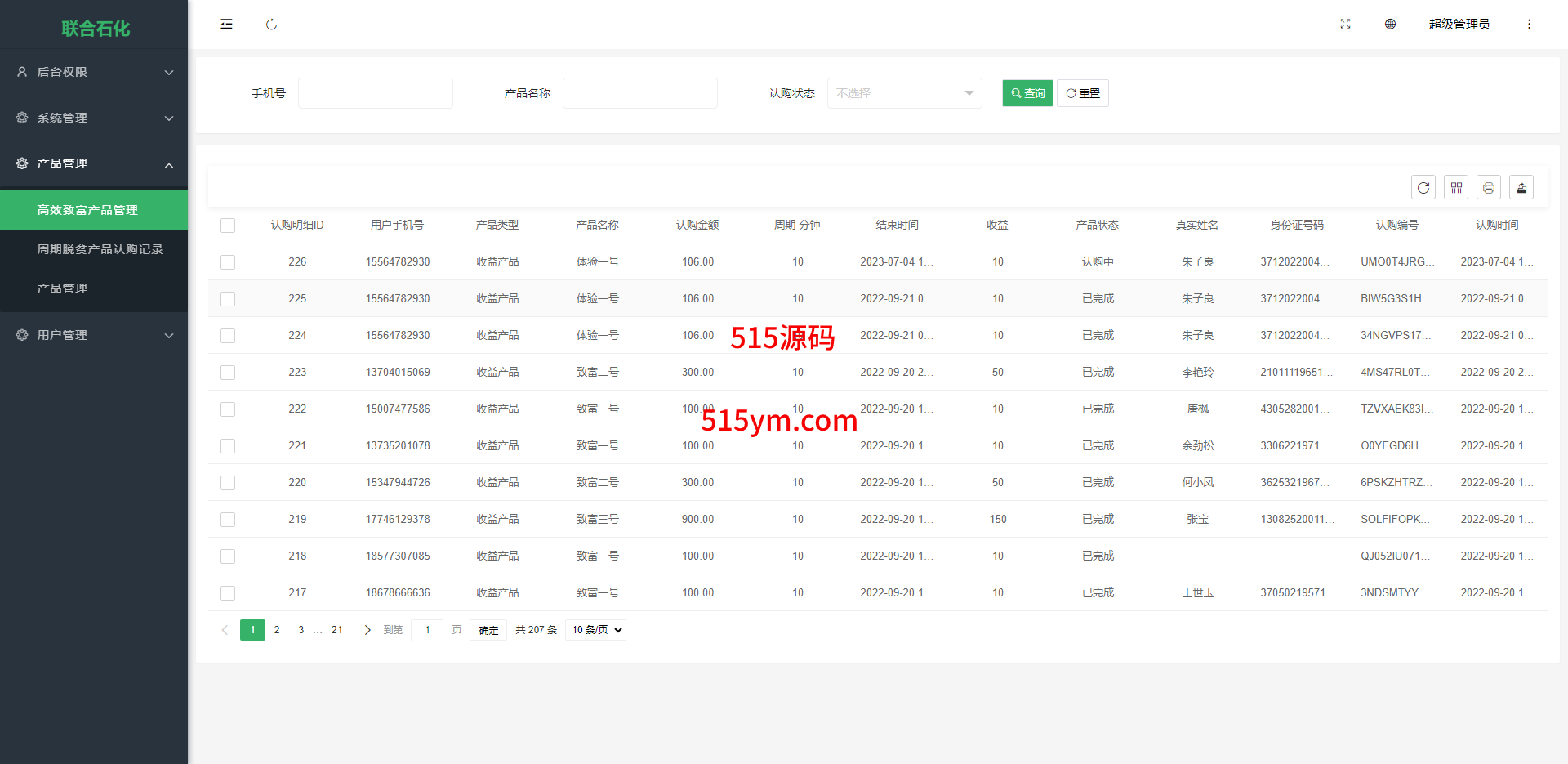This screenshot has height=764, width=1568.
Task: Expand the 用户管理 sidebar menu
Action: [x=94, y=335]
